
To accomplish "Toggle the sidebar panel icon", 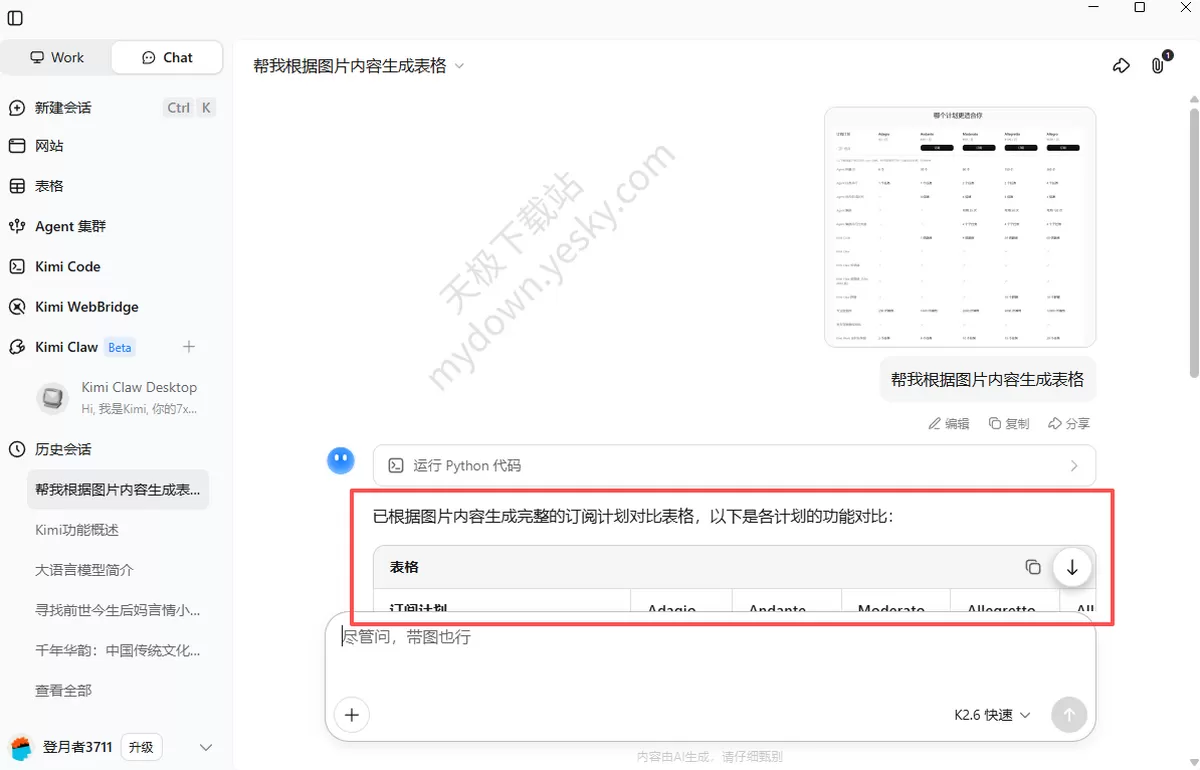I will pyautogui.click(x=15, y=18).
